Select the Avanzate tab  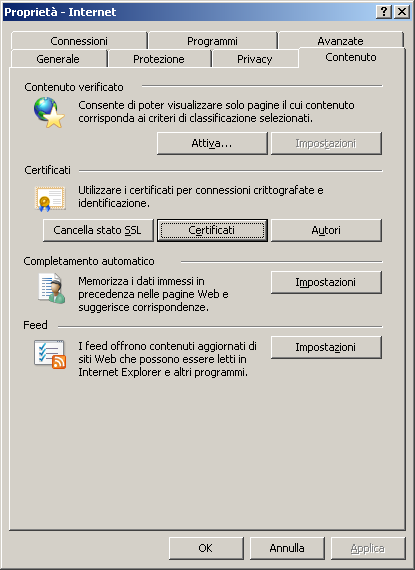(341, 41)
